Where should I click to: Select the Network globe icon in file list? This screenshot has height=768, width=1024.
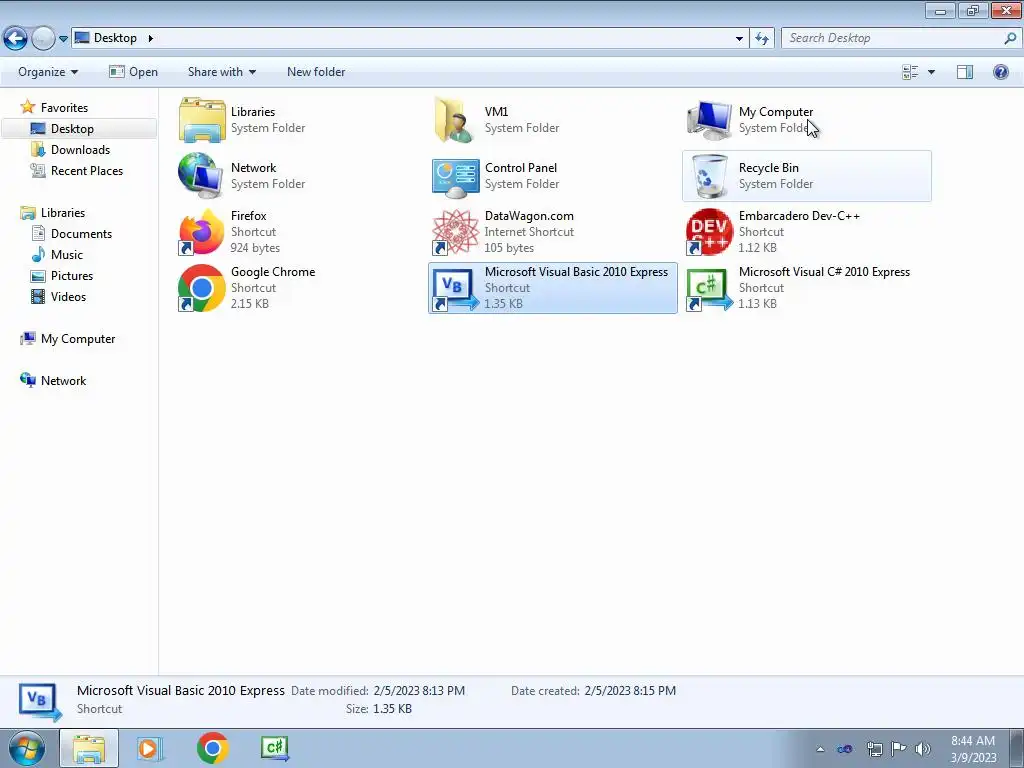tap(201, 176)
